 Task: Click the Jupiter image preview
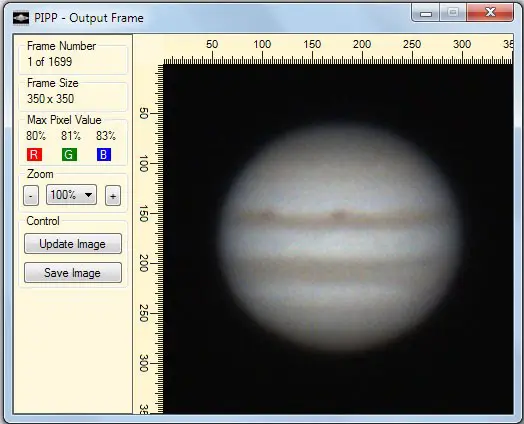click(x=338, y=239)
